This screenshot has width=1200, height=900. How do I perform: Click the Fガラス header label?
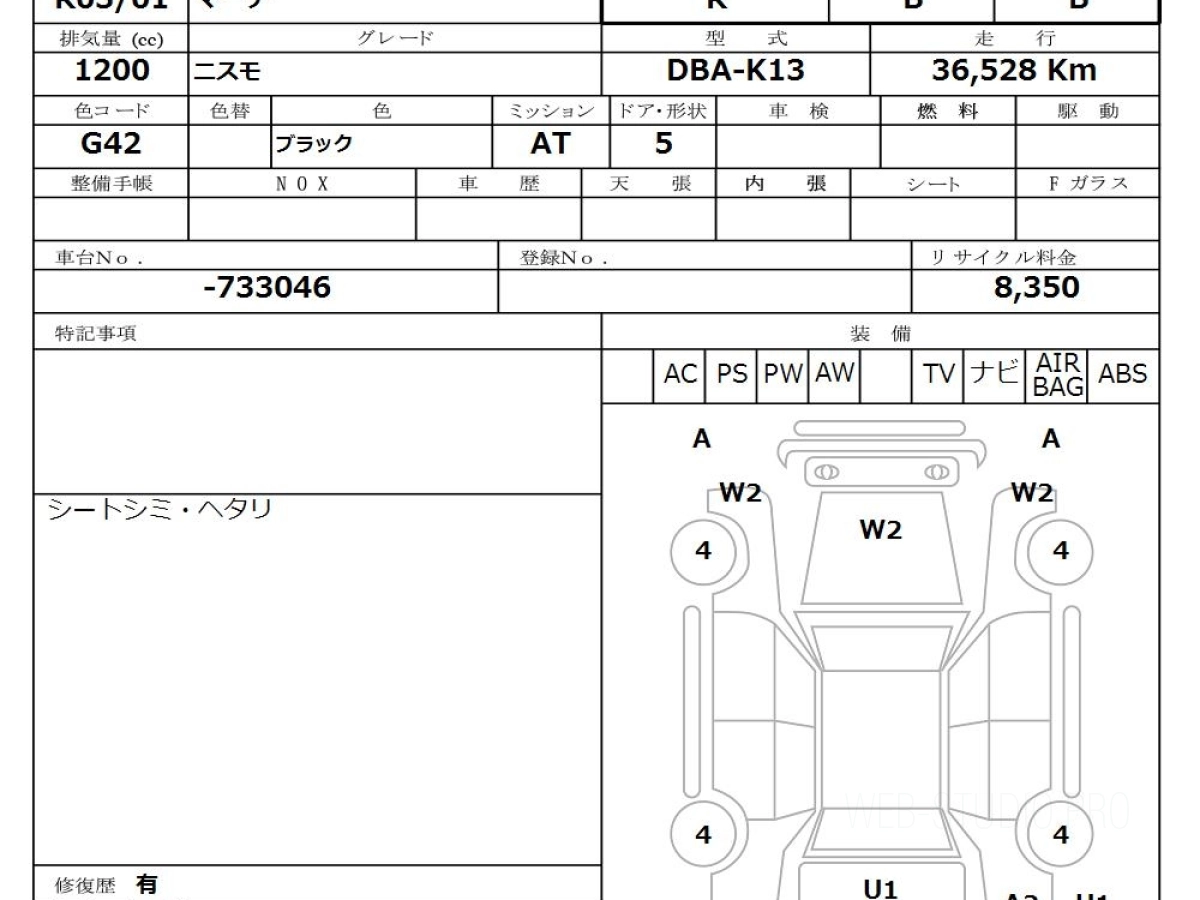[1088, 184]
